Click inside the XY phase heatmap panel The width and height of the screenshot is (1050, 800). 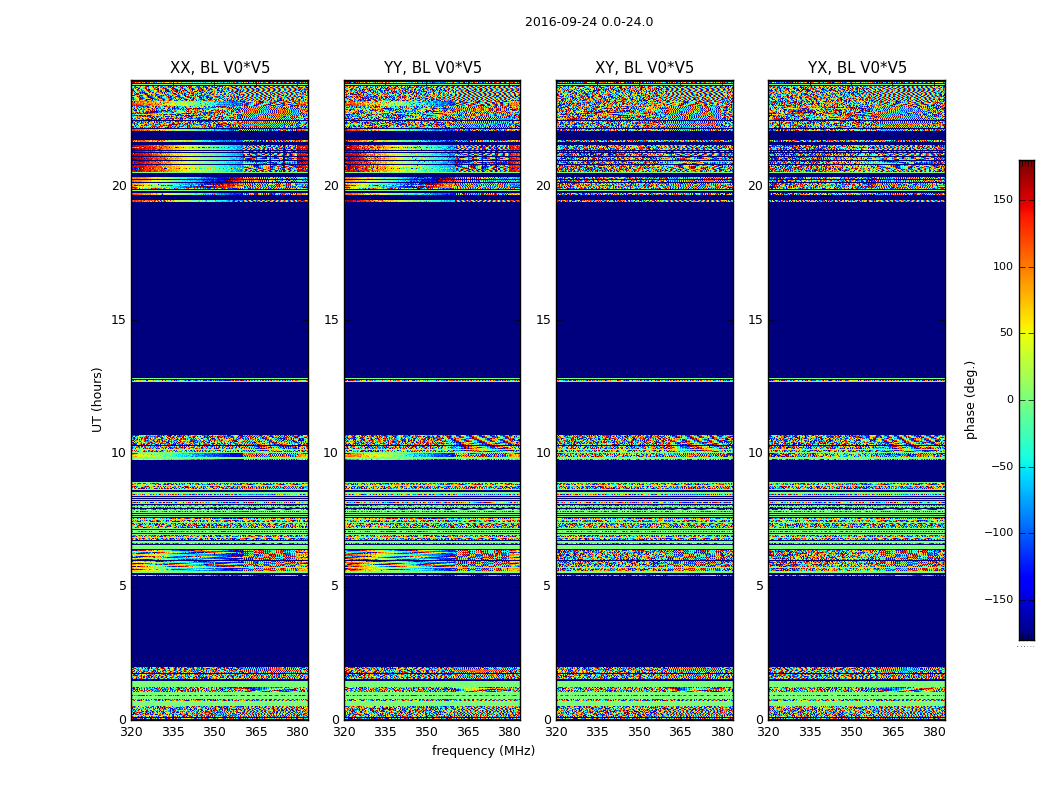coord(645,400)
